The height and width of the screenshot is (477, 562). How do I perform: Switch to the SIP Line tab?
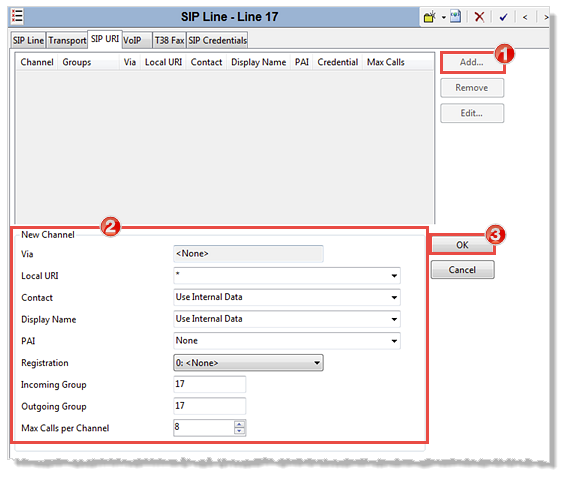click(x=28, y=40)
